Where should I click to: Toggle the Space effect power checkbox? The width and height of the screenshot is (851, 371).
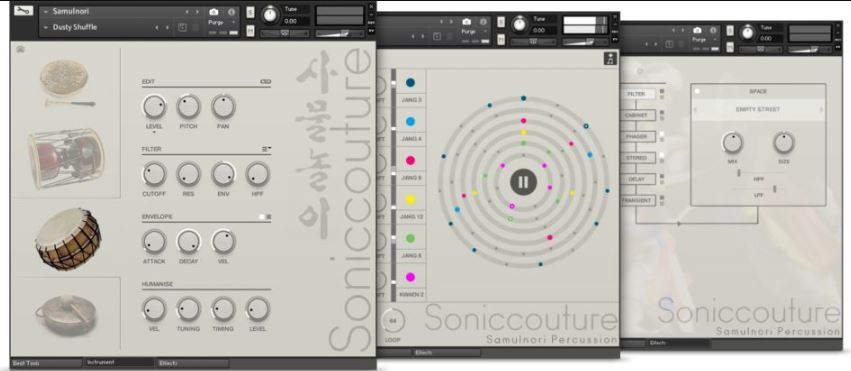pyautogui.click(x=697, y=92)
